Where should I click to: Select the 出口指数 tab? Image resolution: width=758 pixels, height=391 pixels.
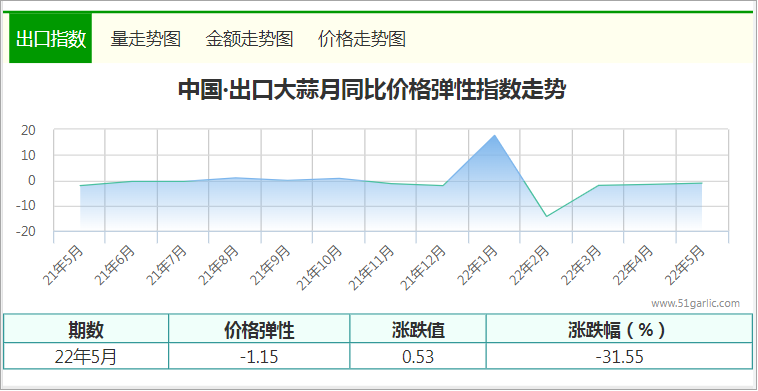(x=51, y=38)
